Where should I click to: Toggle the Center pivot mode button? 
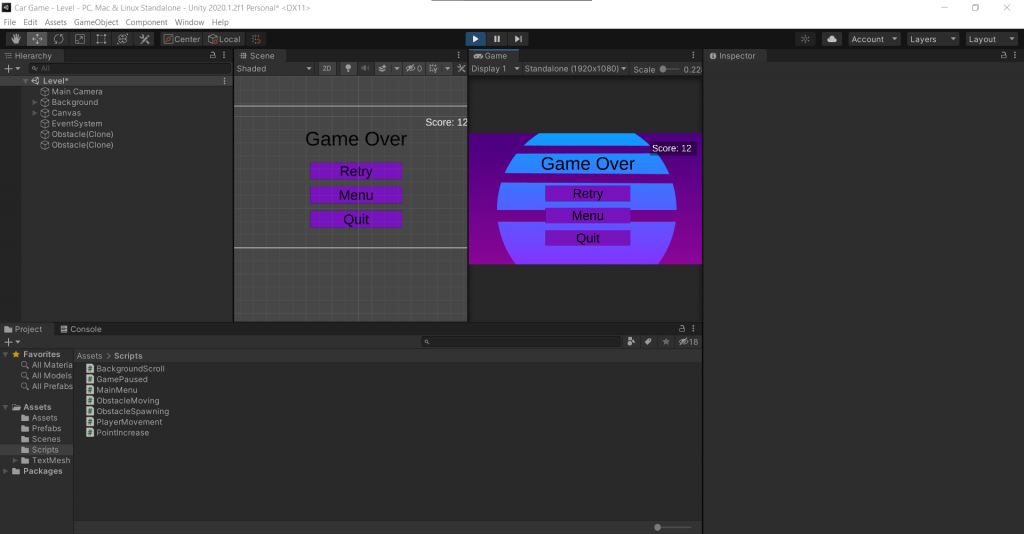click(182, 39)
